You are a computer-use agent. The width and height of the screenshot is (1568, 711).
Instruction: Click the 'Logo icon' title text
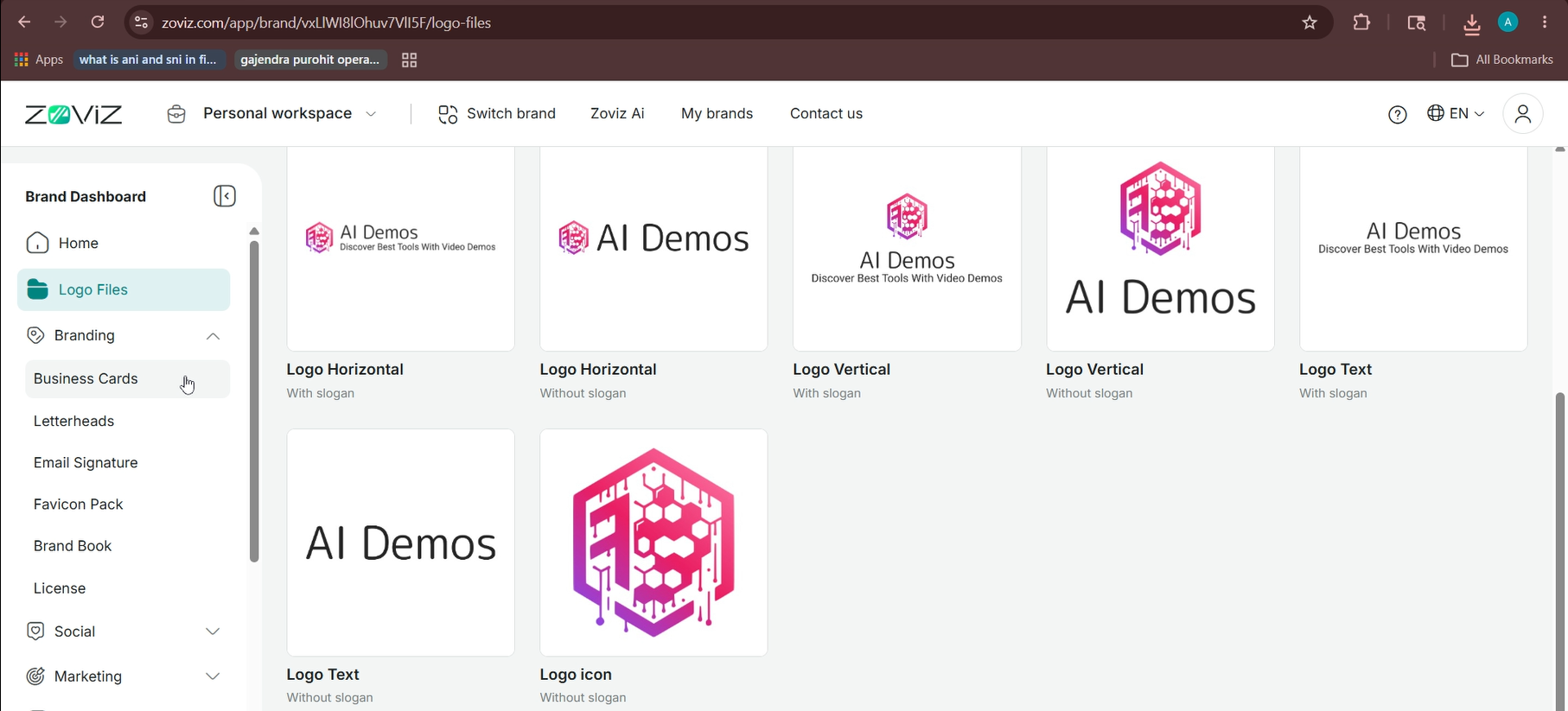click(576, 675)
